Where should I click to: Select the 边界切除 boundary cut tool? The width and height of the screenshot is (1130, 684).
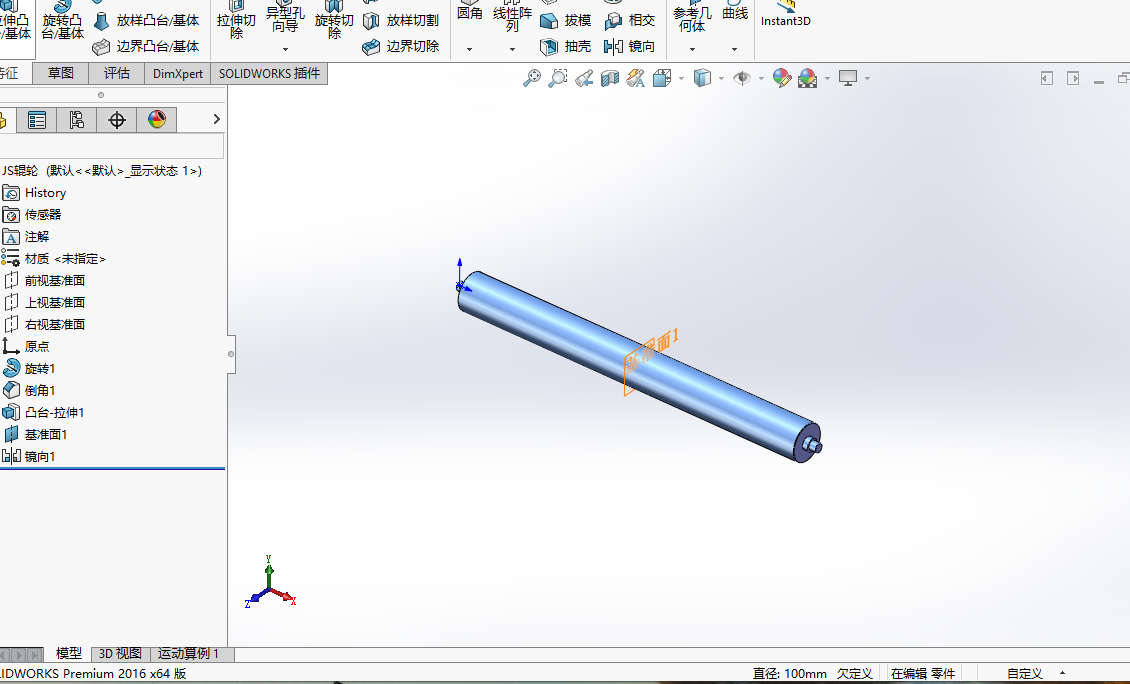tap(401, 46)
